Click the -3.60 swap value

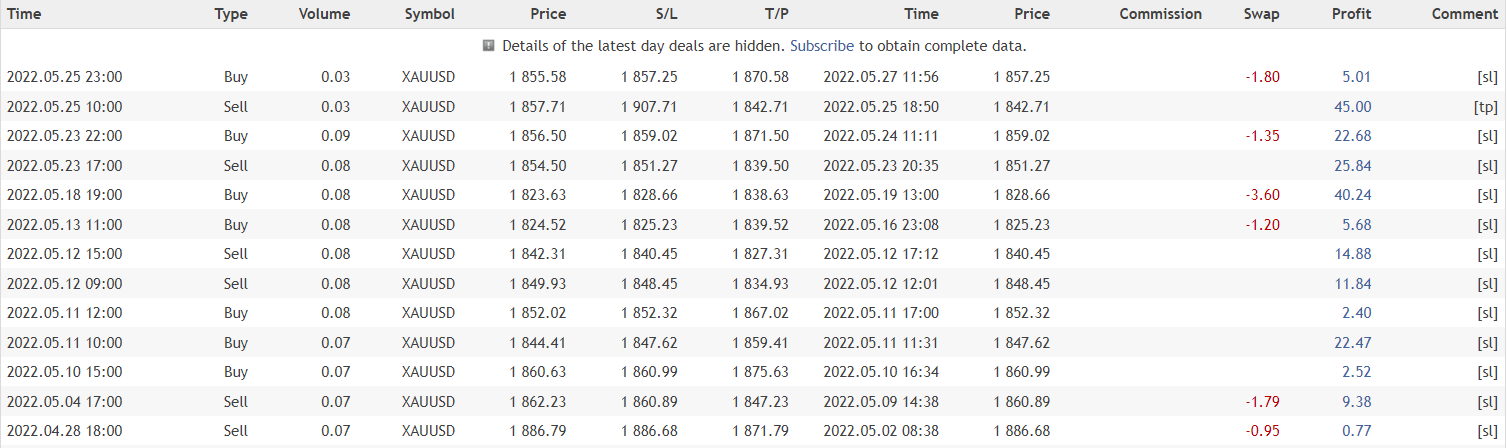(1262, 195)
